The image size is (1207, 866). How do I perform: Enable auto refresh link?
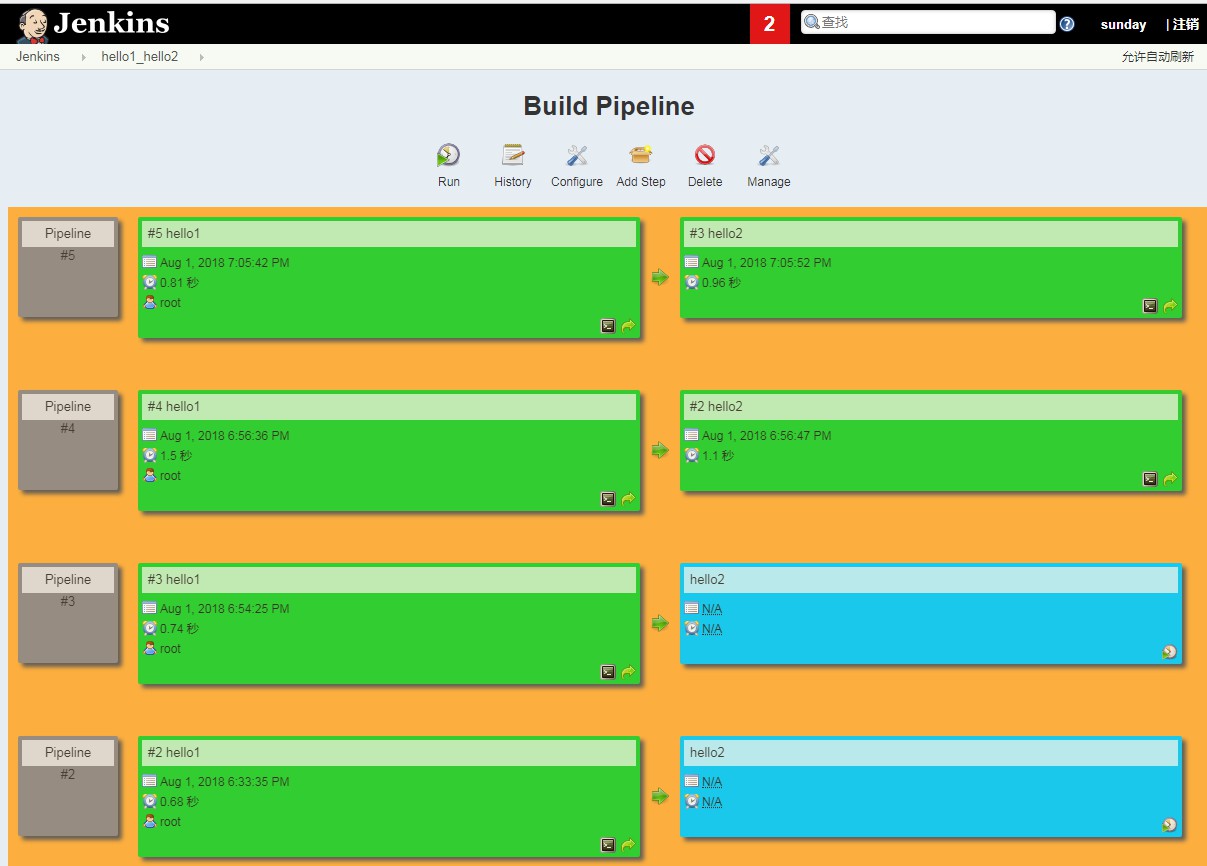tap(1157, 57)
